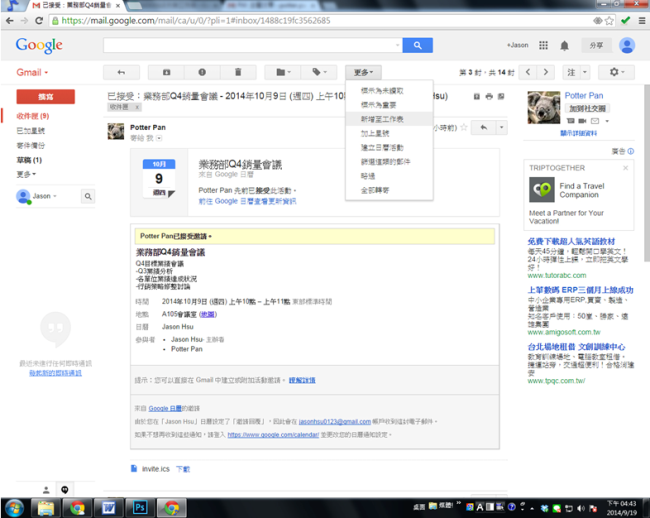Click the 加到社交圈 button

click(587, 109)
